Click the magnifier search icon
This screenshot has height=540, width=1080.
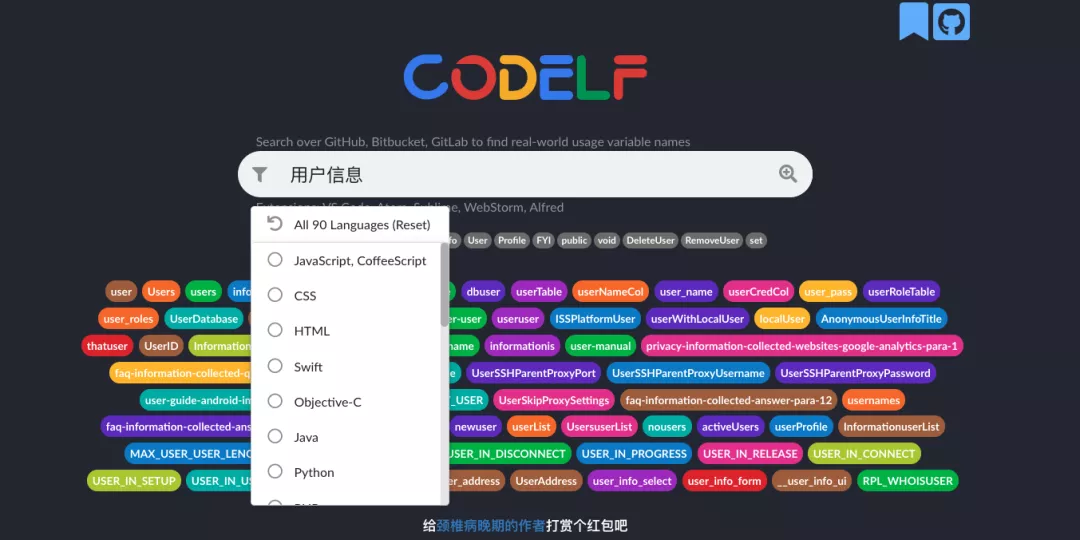coord(788,174)
